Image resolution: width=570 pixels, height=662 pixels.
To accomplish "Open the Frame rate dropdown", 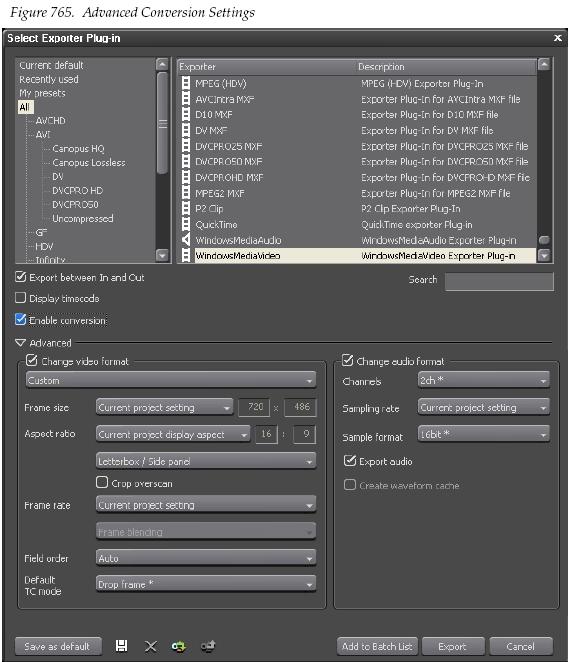I will tap(206, 505).
